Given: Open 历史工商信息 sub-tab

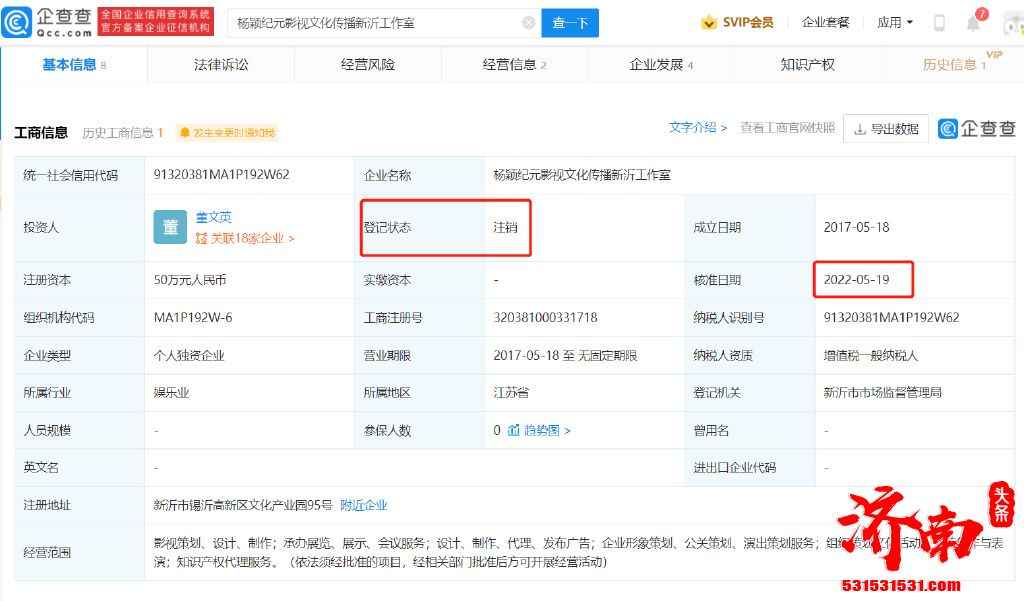Looking at the screenshot, I should pyautogui.click(x=122, y=132).
